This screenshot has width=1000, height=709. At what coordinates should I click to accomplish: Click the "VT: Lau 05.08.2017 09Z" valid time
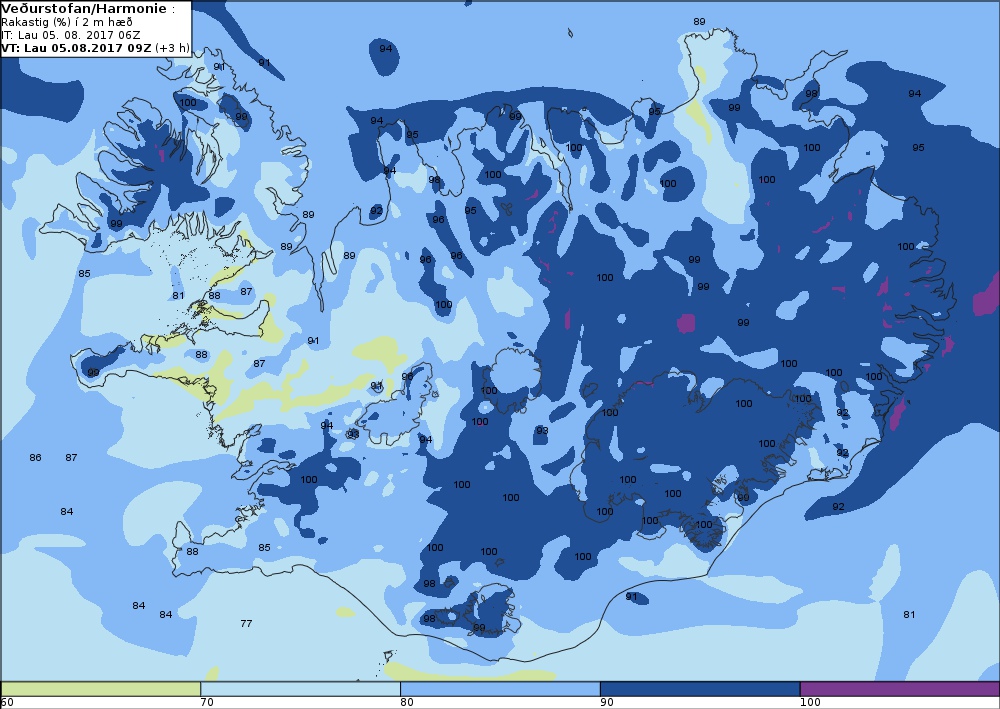pyautogui.click(x=77, y=48)
